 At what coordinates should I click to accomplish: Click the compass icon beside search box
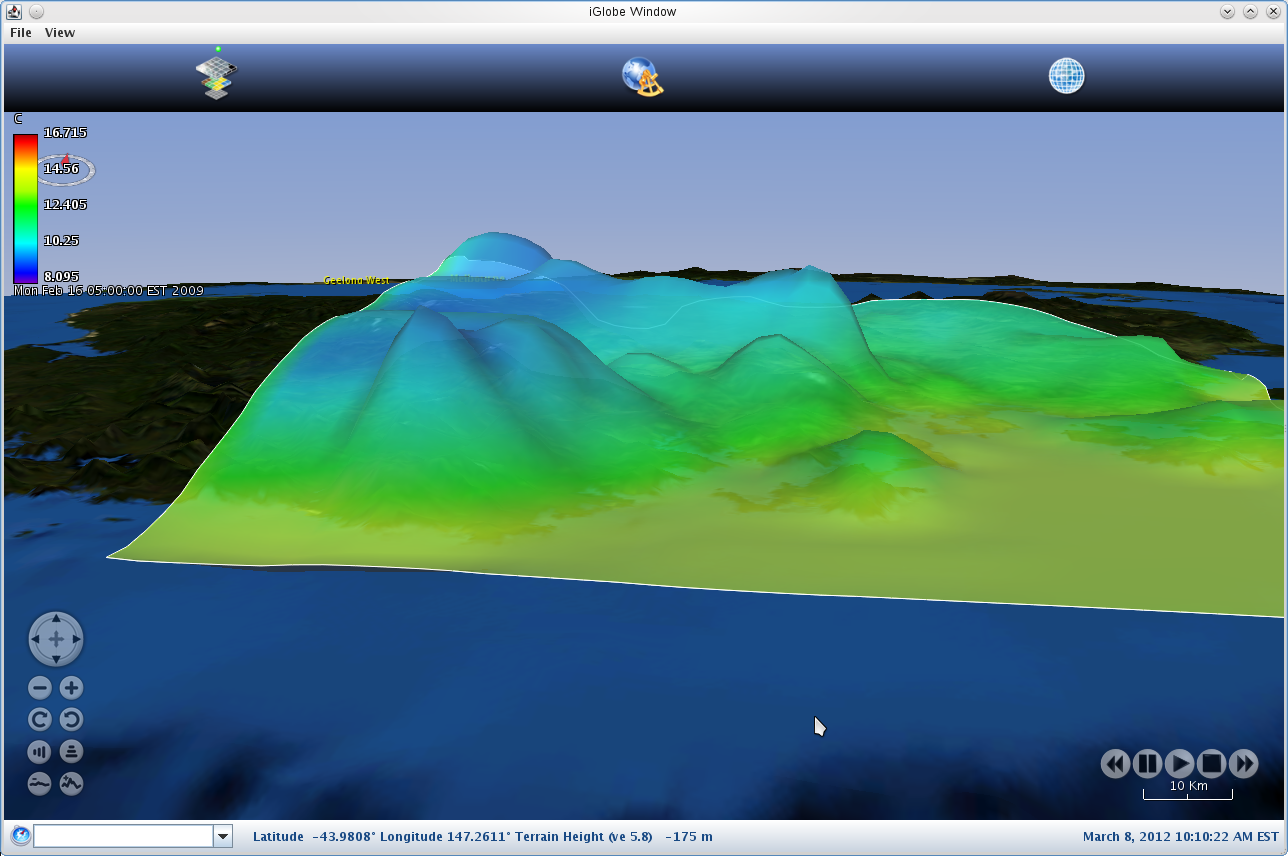(20, 836)
